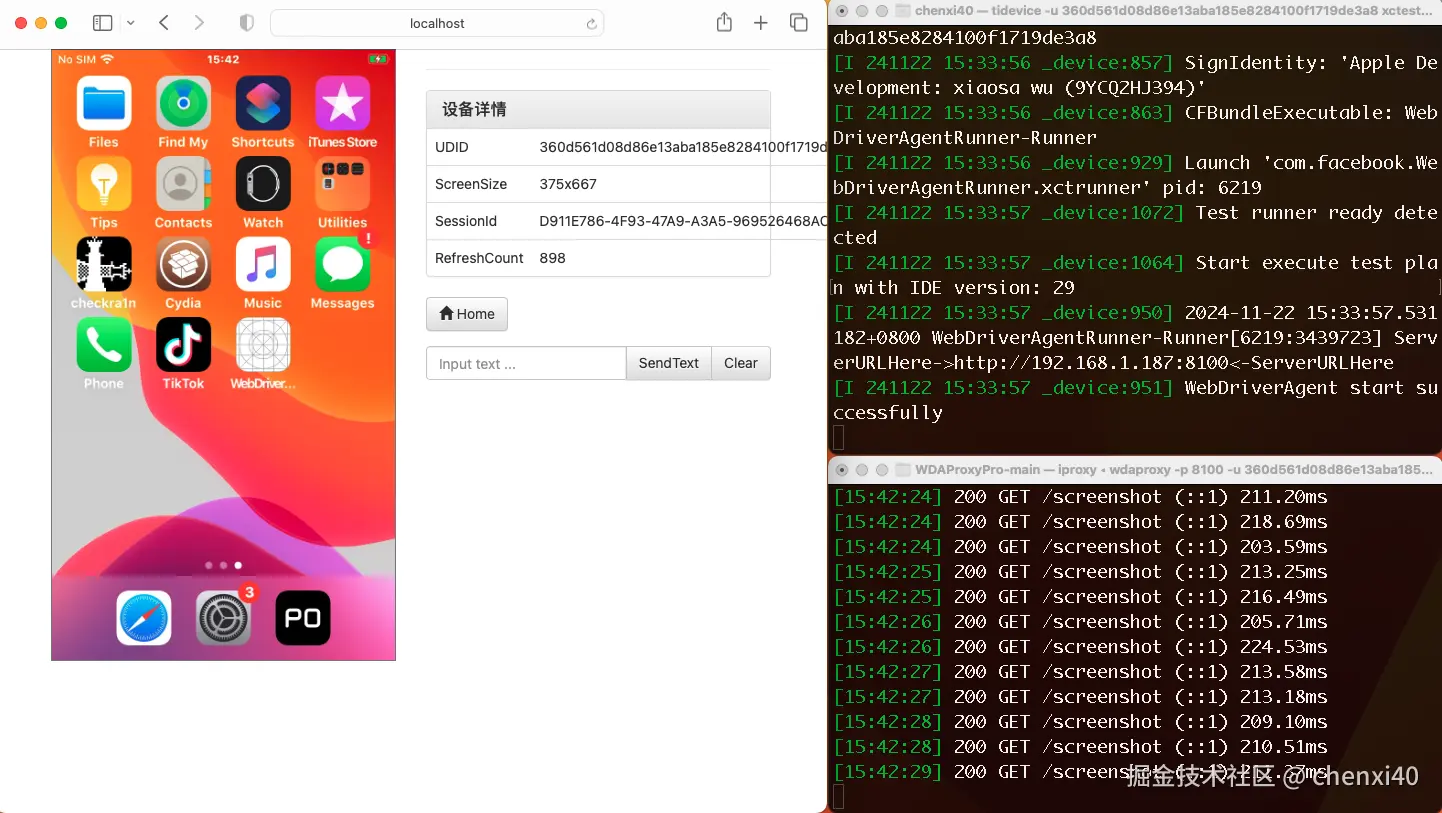Image resolution: width=1442 pixels, height=813 pixels.
Task: Reload the localhost page
Action: tap(592, 24)
